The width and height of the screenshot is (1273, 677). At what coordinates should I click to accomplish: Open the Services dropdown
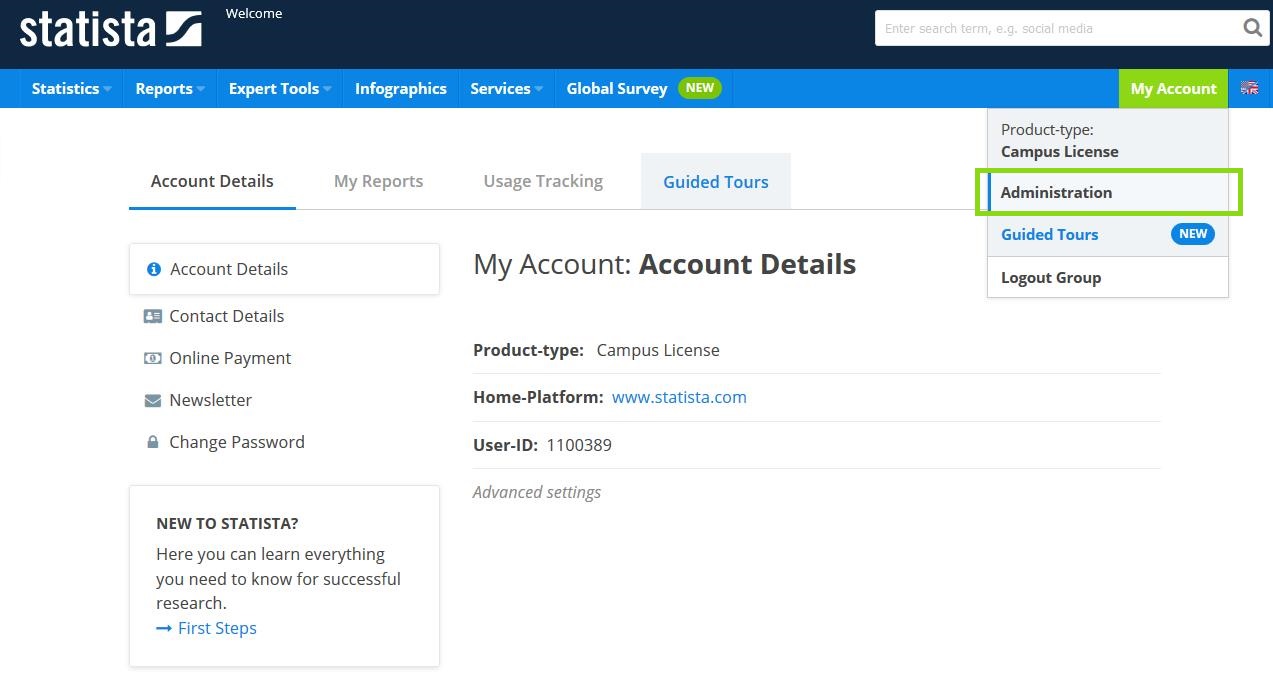(506, 88)
